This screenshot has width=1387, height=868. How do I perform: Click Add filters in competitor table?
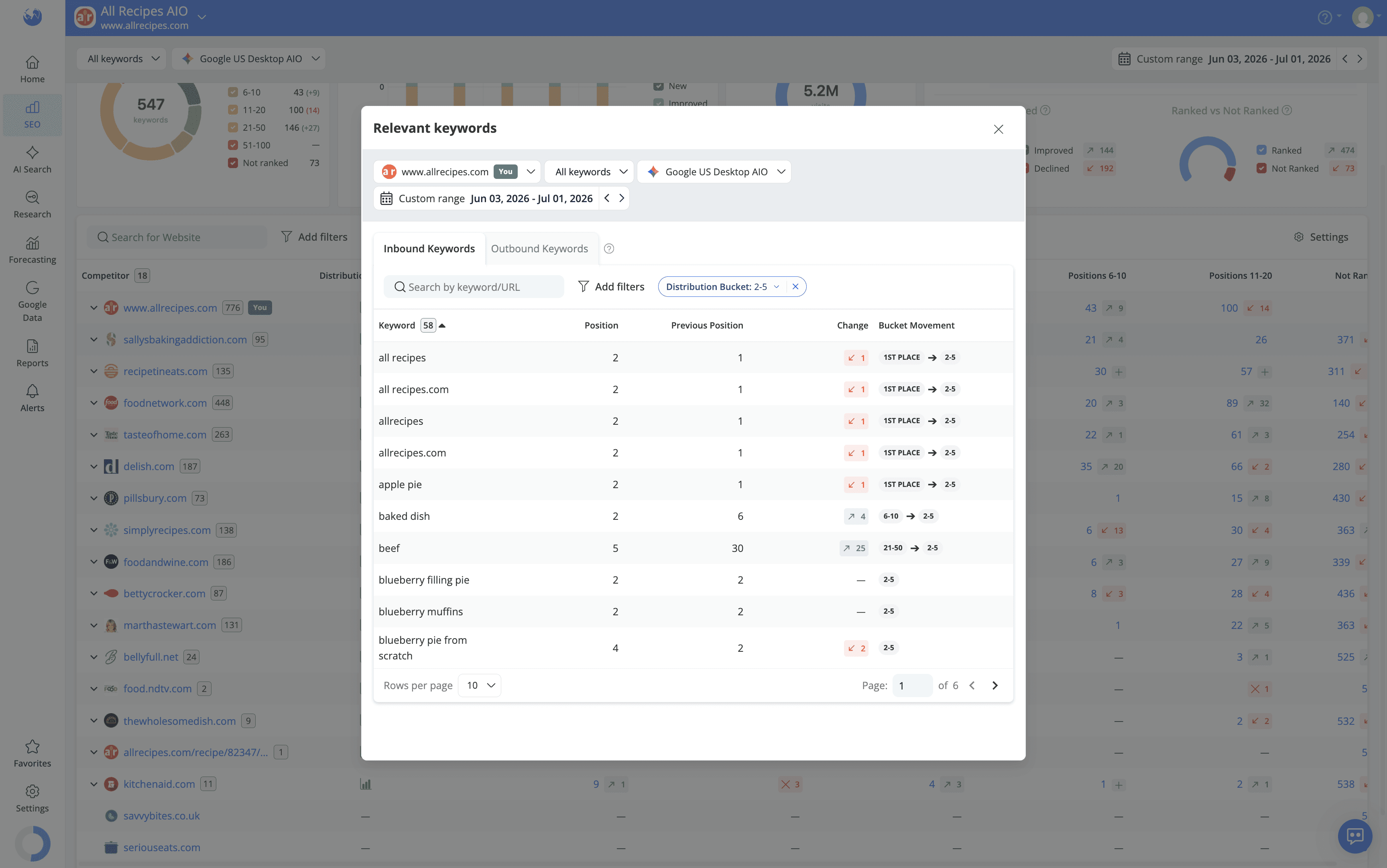tap(314, 237)
